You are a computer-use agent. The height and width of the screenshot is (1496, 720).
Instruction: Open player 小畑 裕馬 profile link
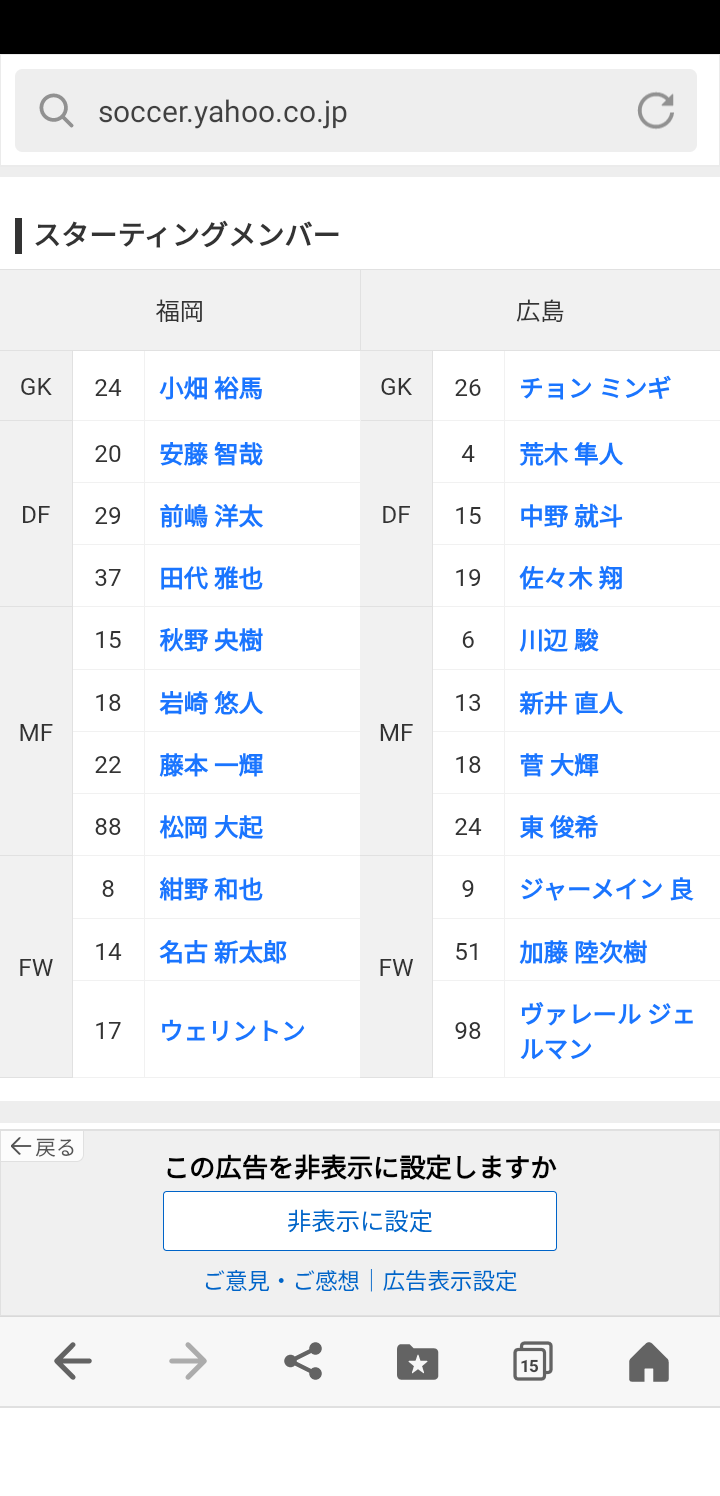211,388
